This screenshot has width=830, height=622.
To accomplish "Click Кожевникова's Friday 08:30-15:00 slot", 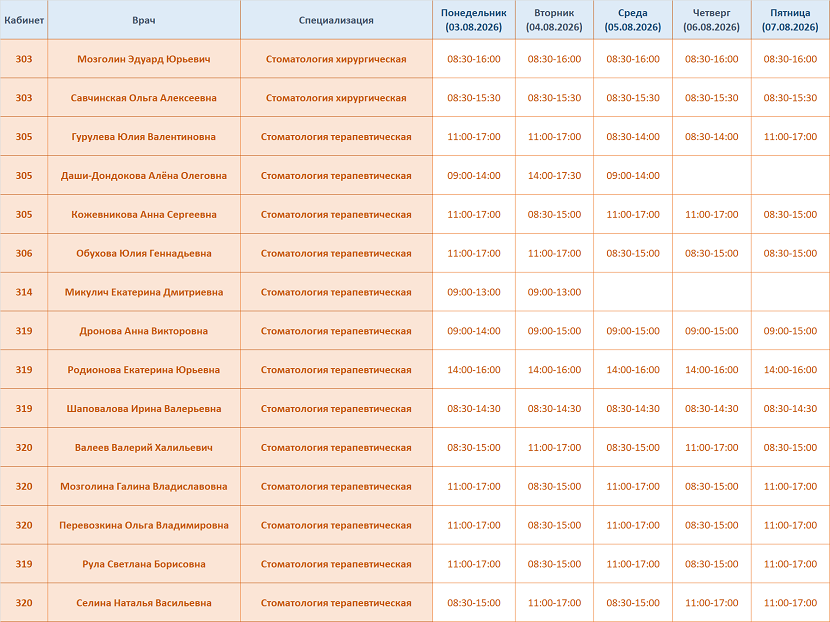I will pyautogui.click(x=790, y=214).
